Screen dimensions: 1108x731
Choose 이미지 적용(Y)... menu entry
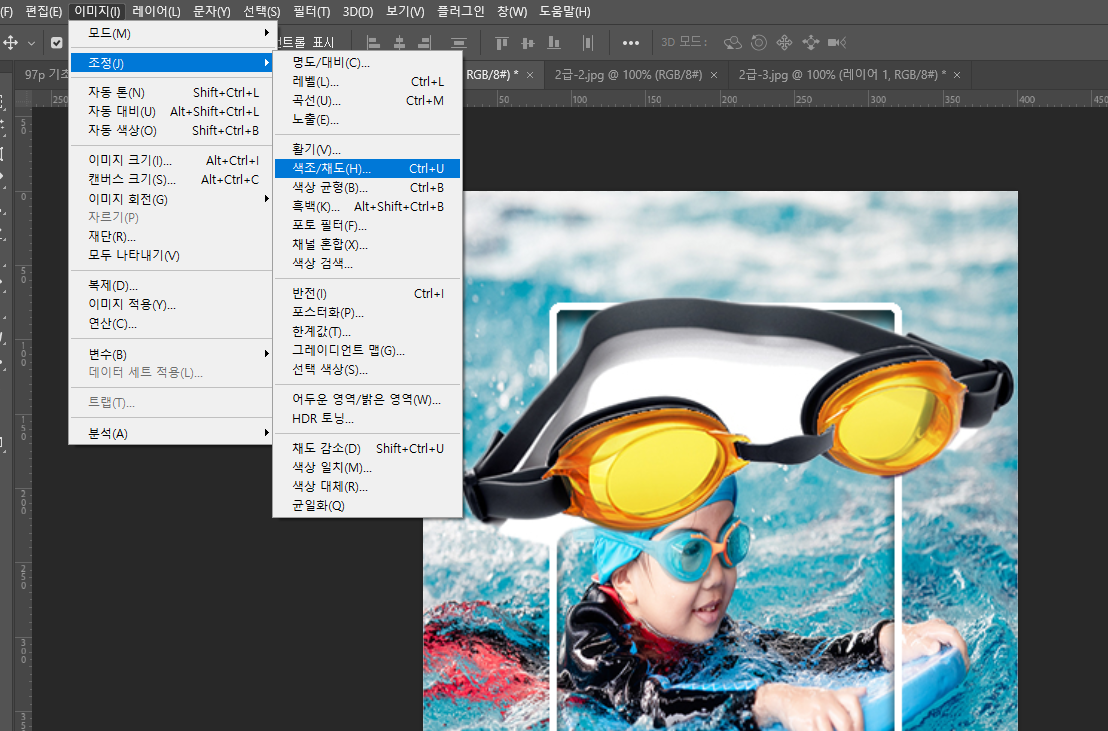[171, 305]
